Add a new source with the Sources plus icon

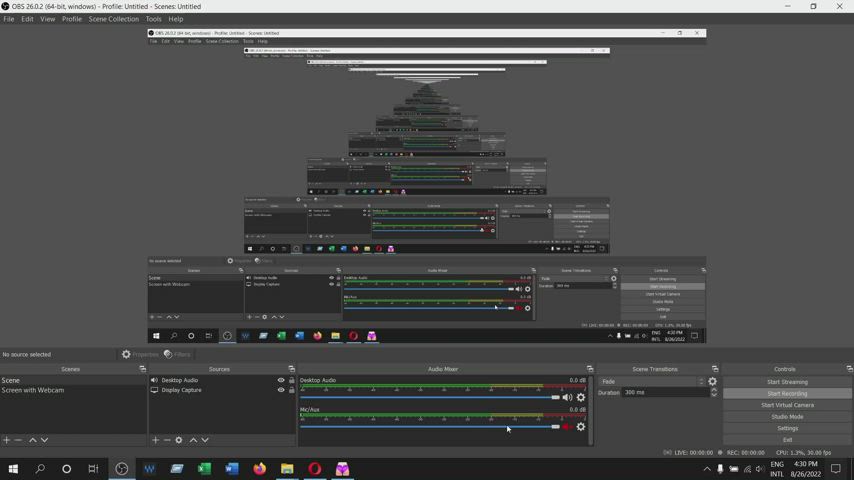pyautogui.click(x=155, y=440)
